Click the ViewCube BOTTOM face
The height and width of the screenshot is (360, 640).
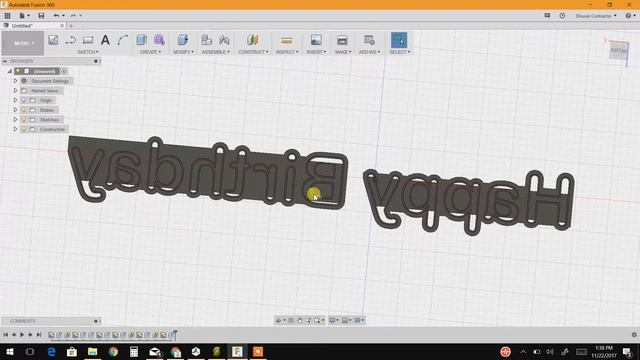click(x=618, y=51)
